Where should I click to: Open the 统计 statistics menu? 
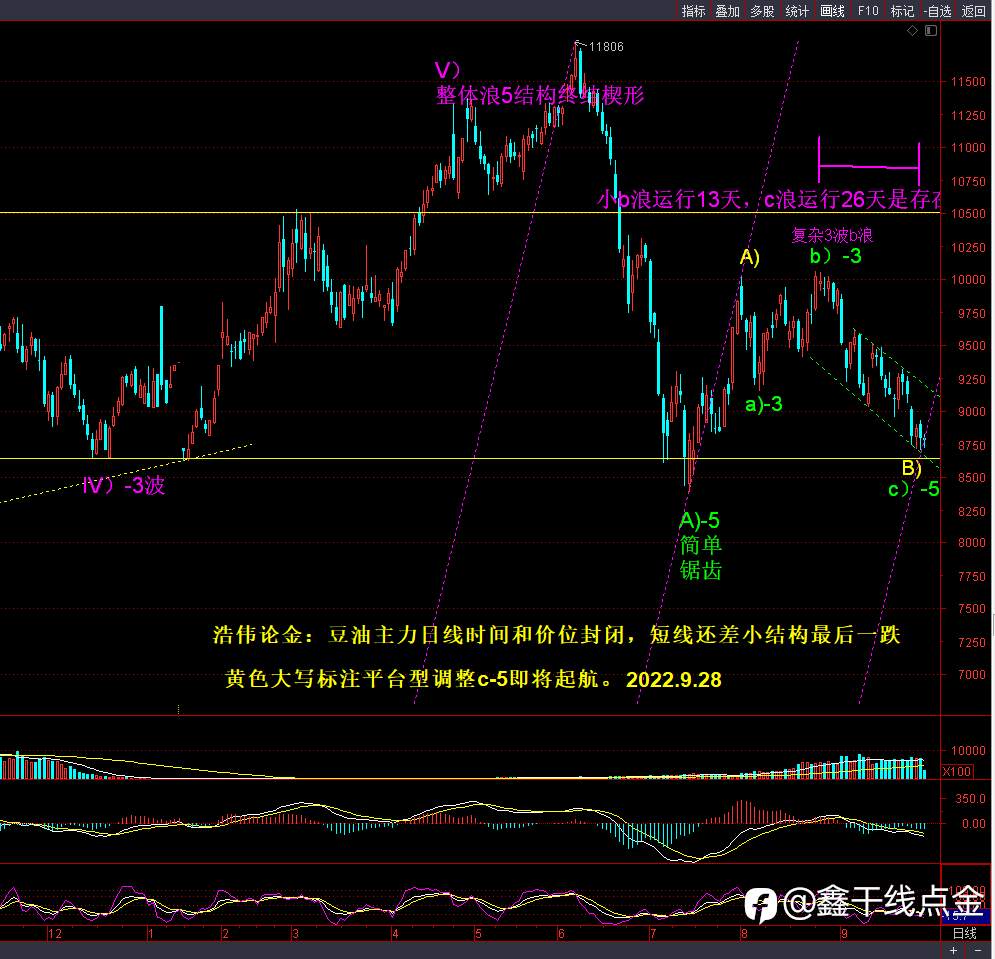click(x=797, y=11)
